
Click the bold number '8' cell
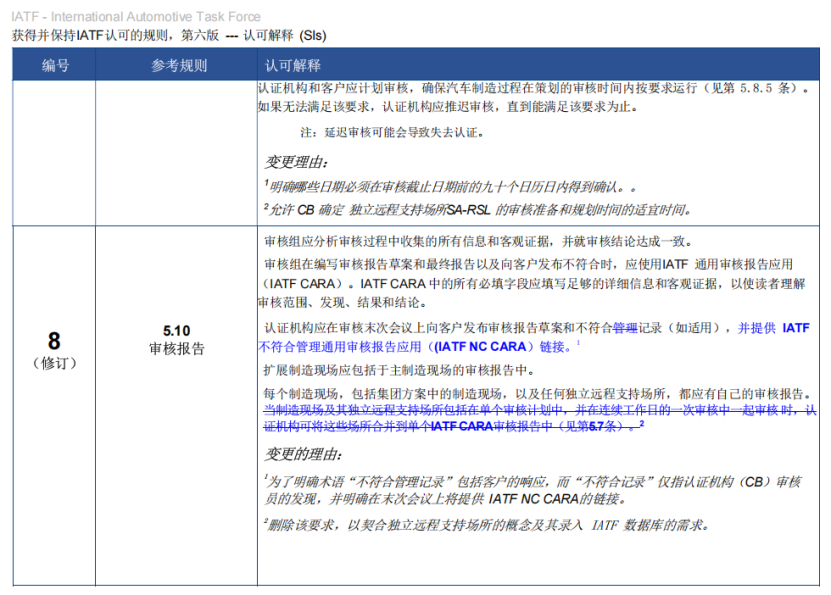point(54,341)
